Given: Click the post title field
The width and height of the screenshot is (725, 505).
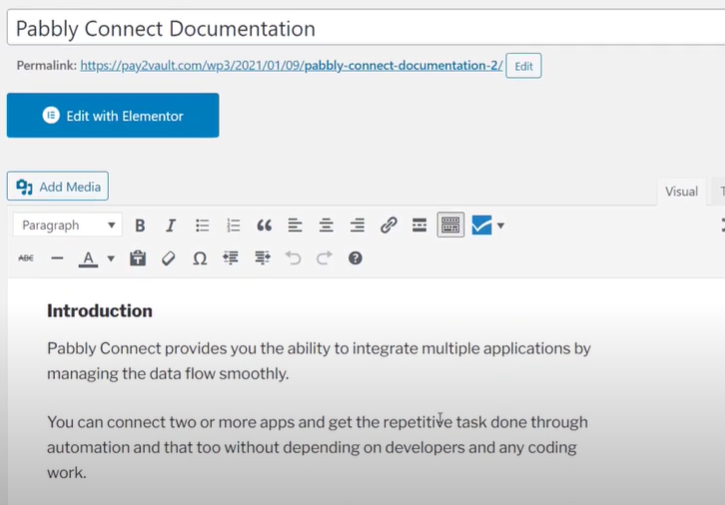Looking at the screenshot, I should 366,28.
